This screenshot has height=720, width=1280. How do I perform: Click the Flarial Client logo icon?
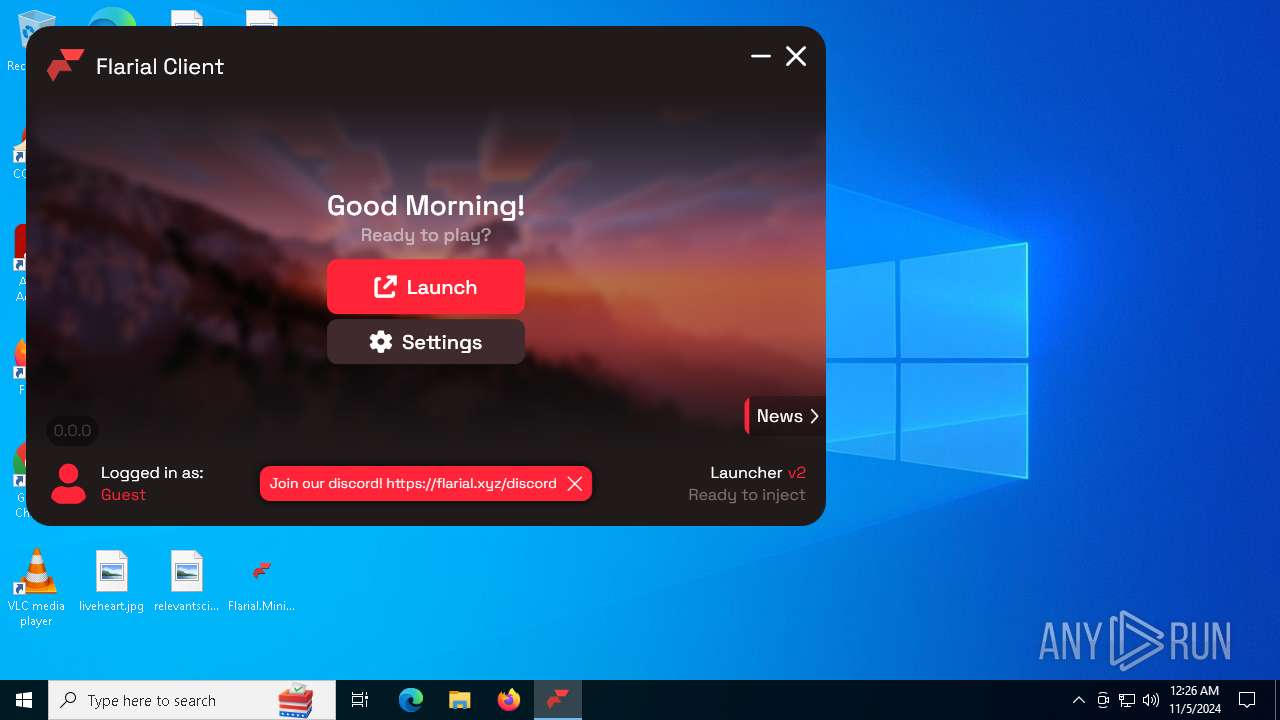65,65
